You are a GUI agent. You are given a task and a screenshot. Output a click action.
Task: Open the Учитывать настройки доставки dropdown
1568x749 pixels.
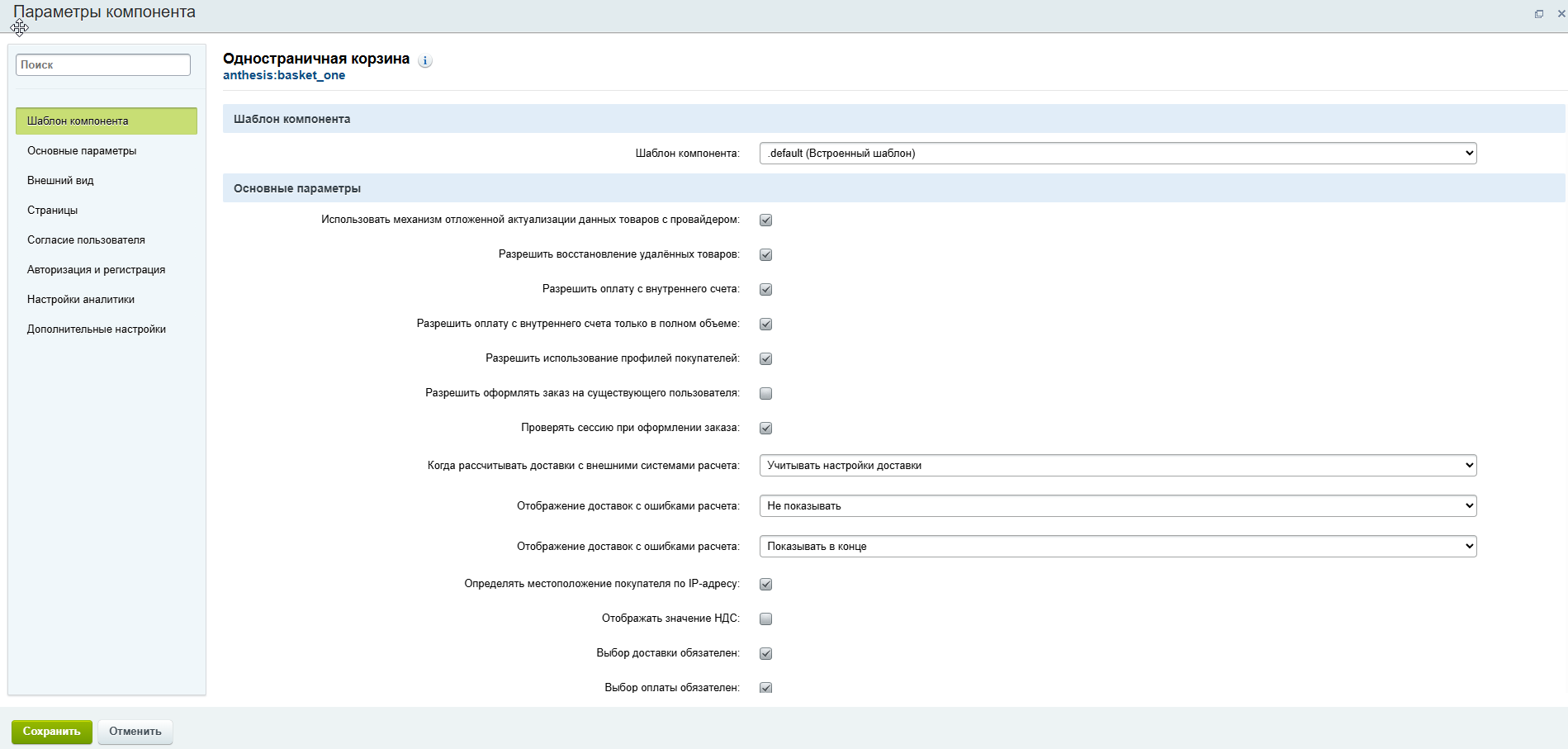click(x=1118, y=466)
